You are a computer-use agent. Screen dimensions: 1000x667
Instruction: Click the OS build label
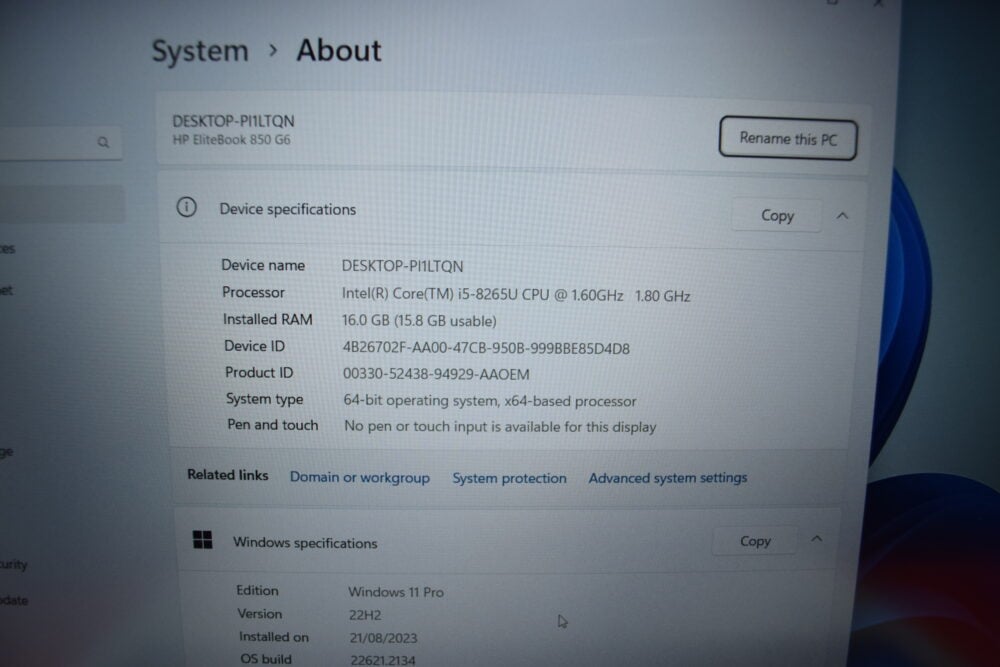(266, 659)
